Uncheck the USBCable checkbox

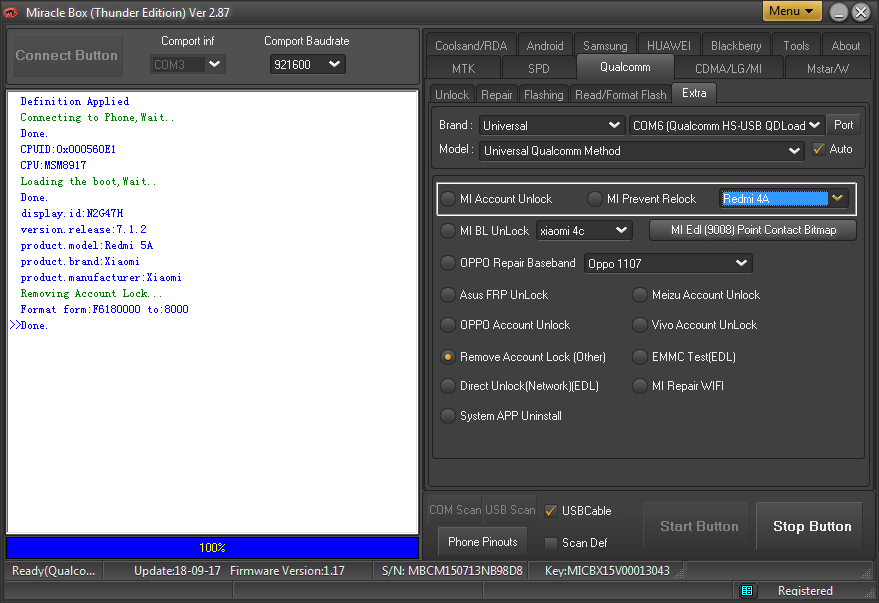point(550,511)
